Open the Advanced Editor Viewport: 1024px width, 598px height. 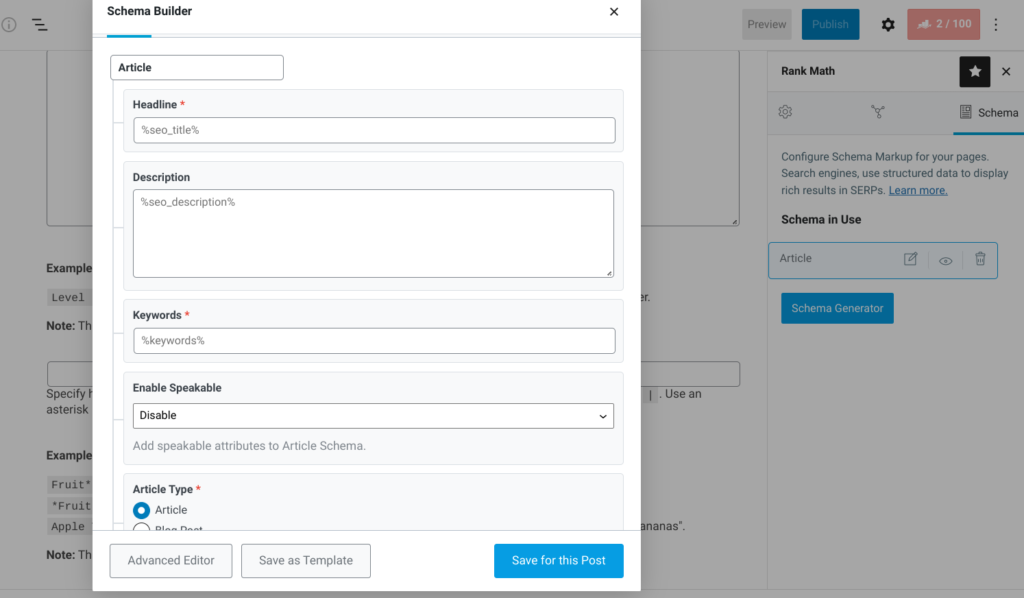click(171, 561)
